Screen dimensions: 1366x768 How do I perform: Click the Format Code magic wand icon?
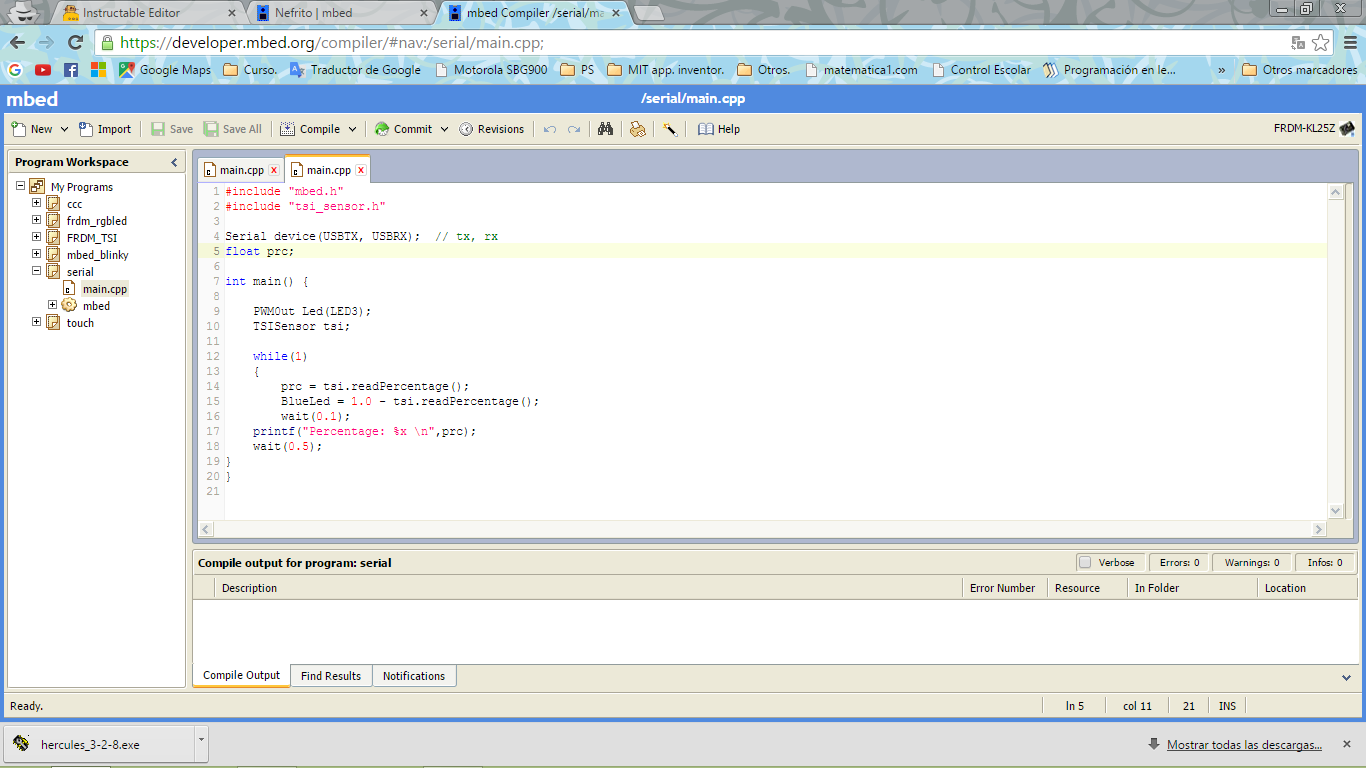[670, 129]
